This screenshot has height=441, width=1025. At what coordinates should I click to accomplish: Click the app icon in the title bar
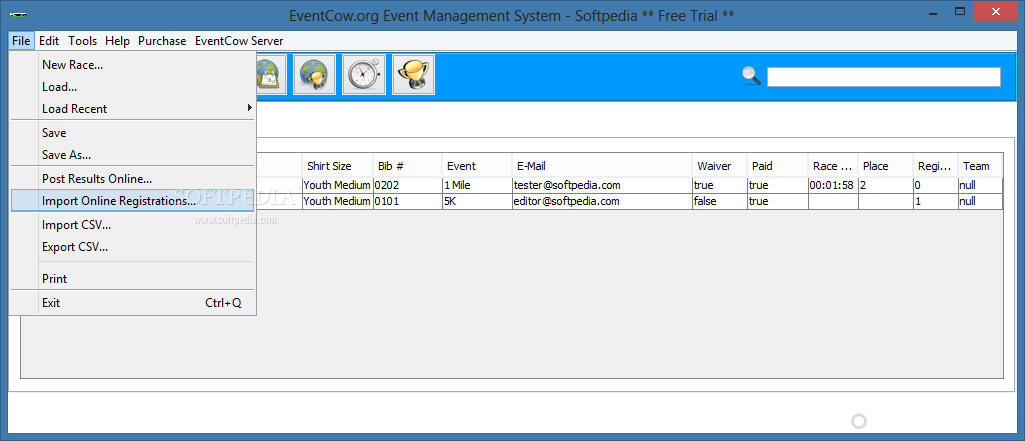(x=20, y=14)
